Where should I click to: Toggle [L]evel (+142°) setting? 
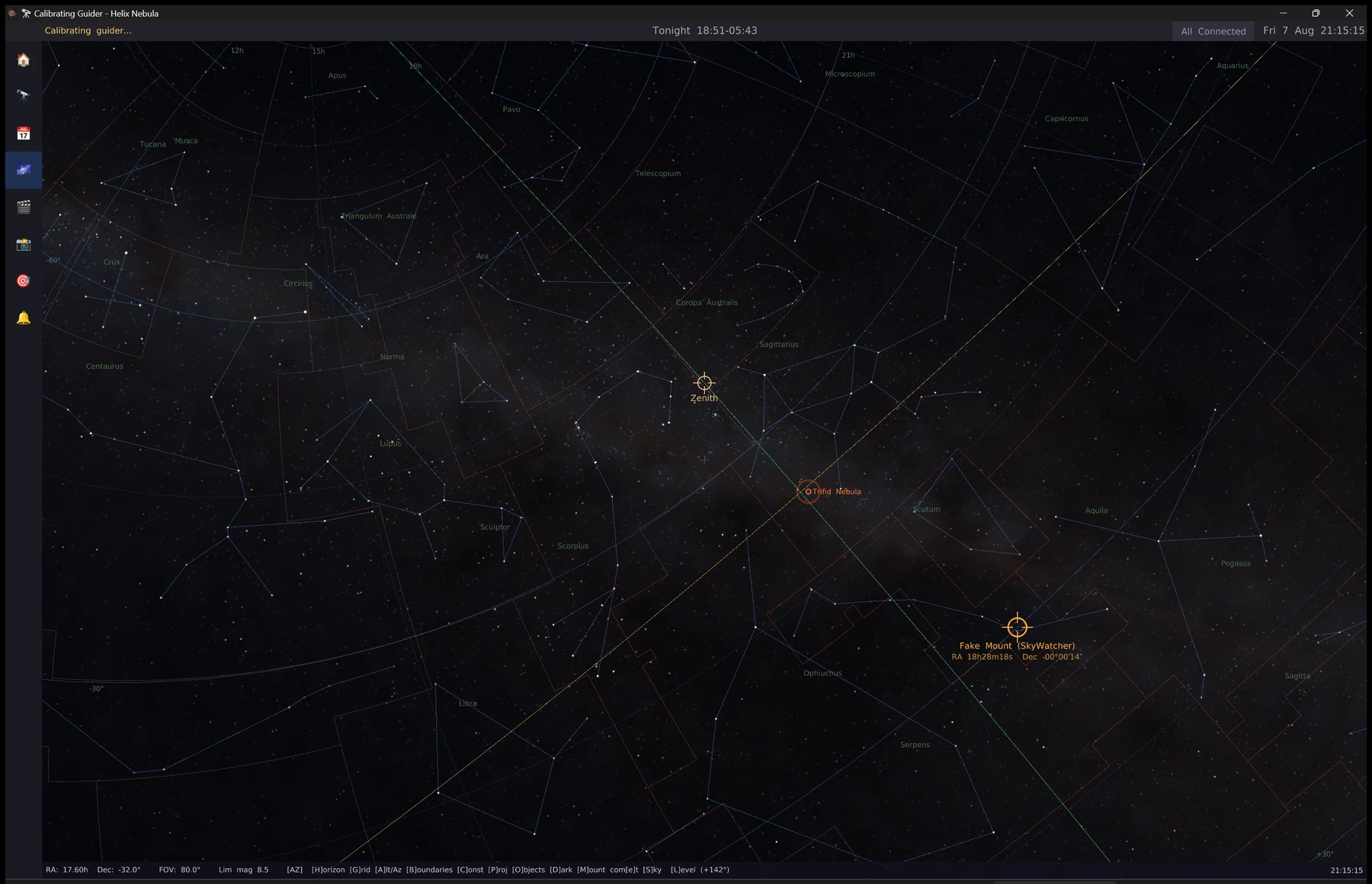(x=700, y=870)
